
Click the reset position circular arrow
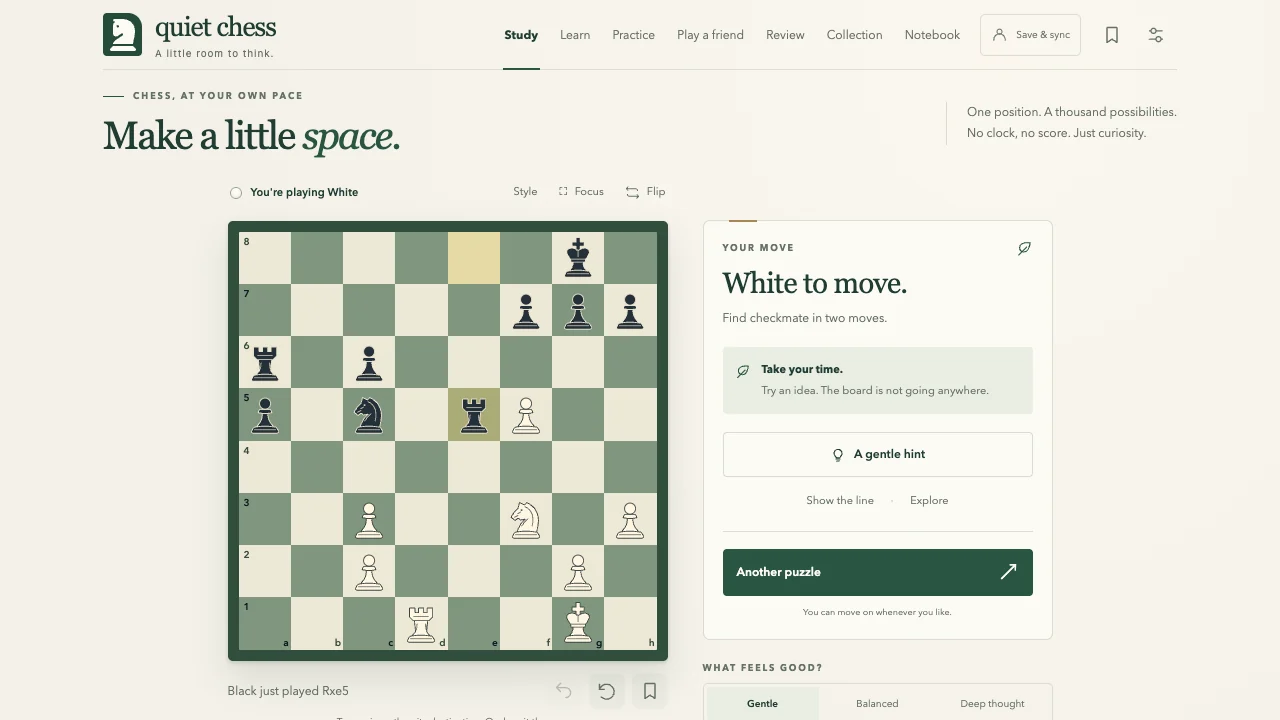pyautogui.click(x=606, y=691)
